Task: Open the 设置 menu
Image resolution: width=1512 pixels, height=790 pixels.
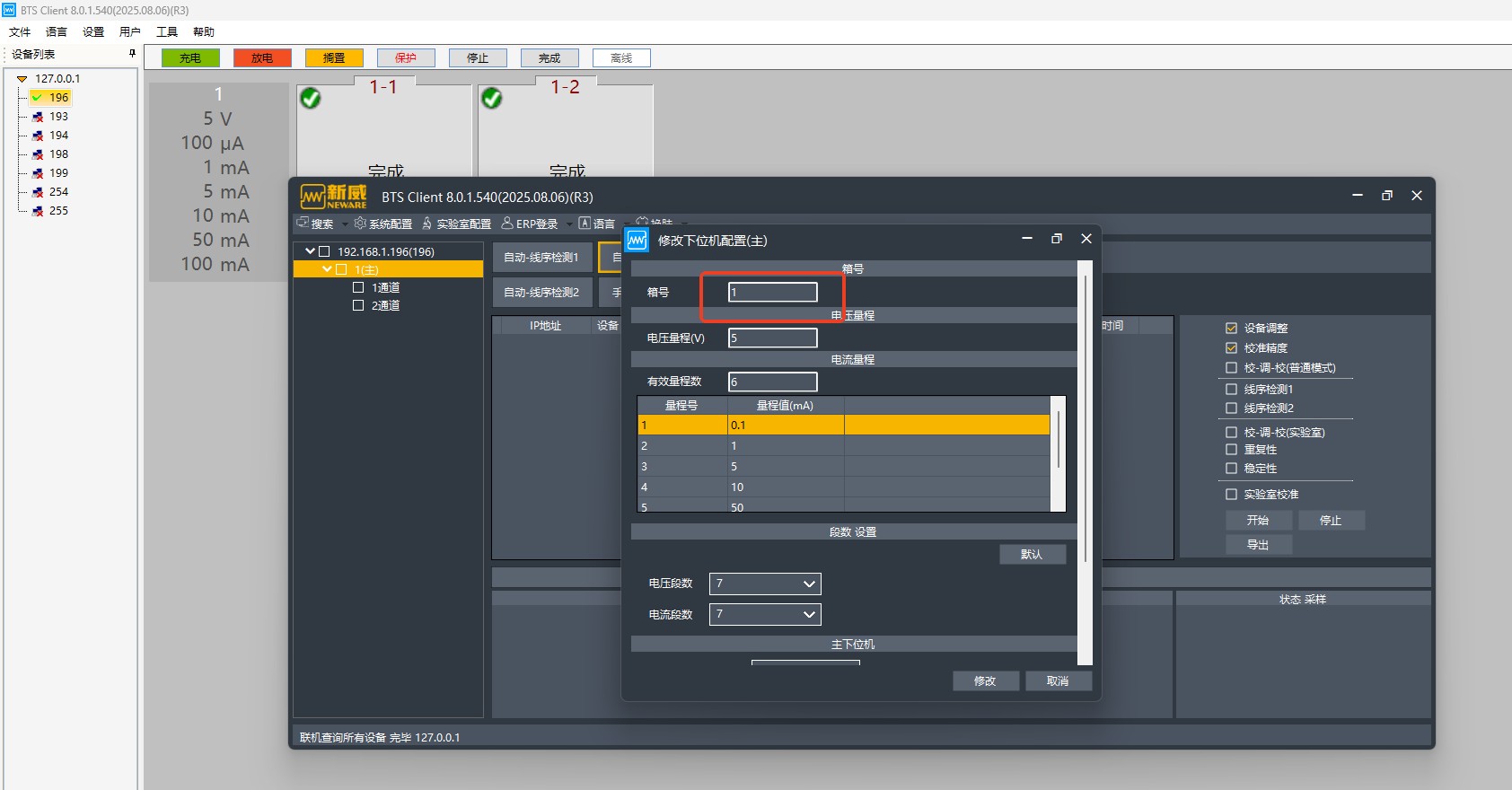Action: click(93, 31)
